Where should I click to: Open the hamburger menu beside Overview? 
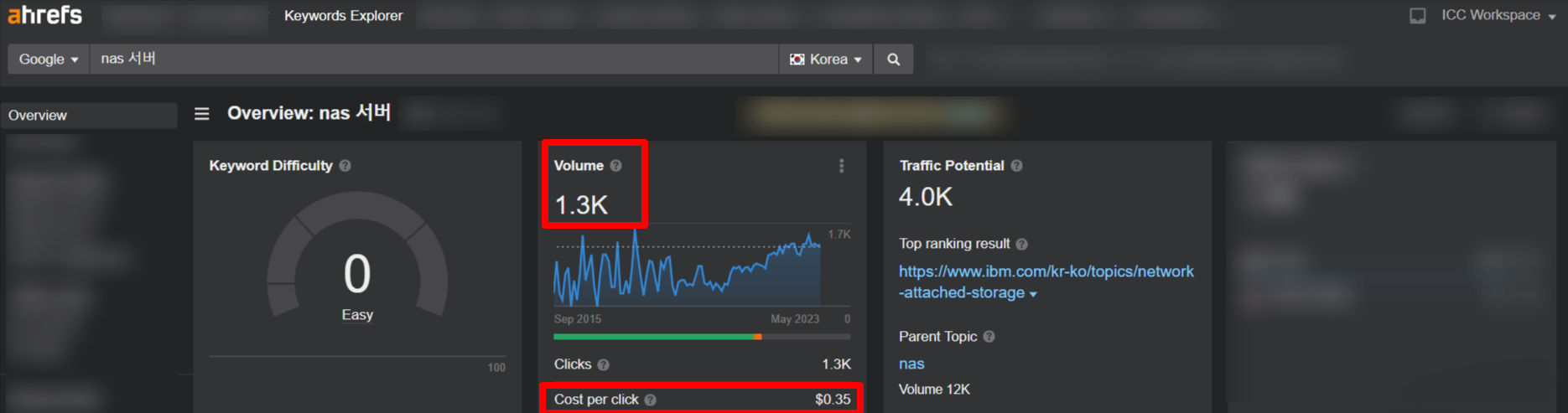202,114
